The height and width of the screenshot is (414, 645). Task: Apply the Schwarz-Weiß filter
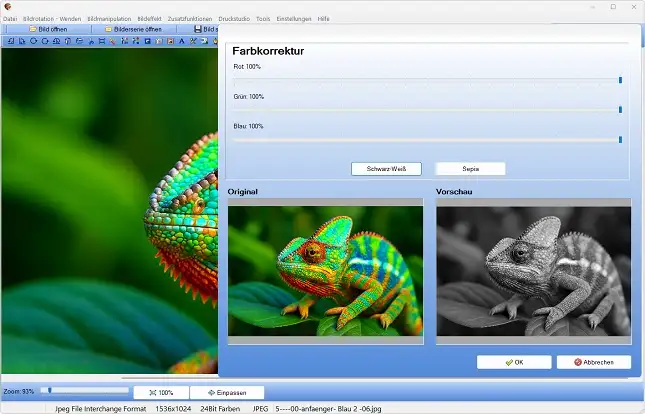[386, 169]
